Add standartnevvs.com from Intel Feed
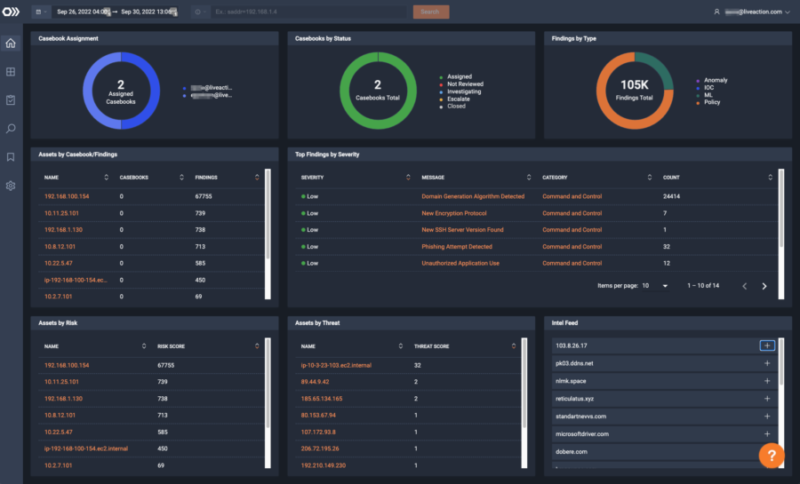Screen dimensions: 800x484 click(767, 416)
